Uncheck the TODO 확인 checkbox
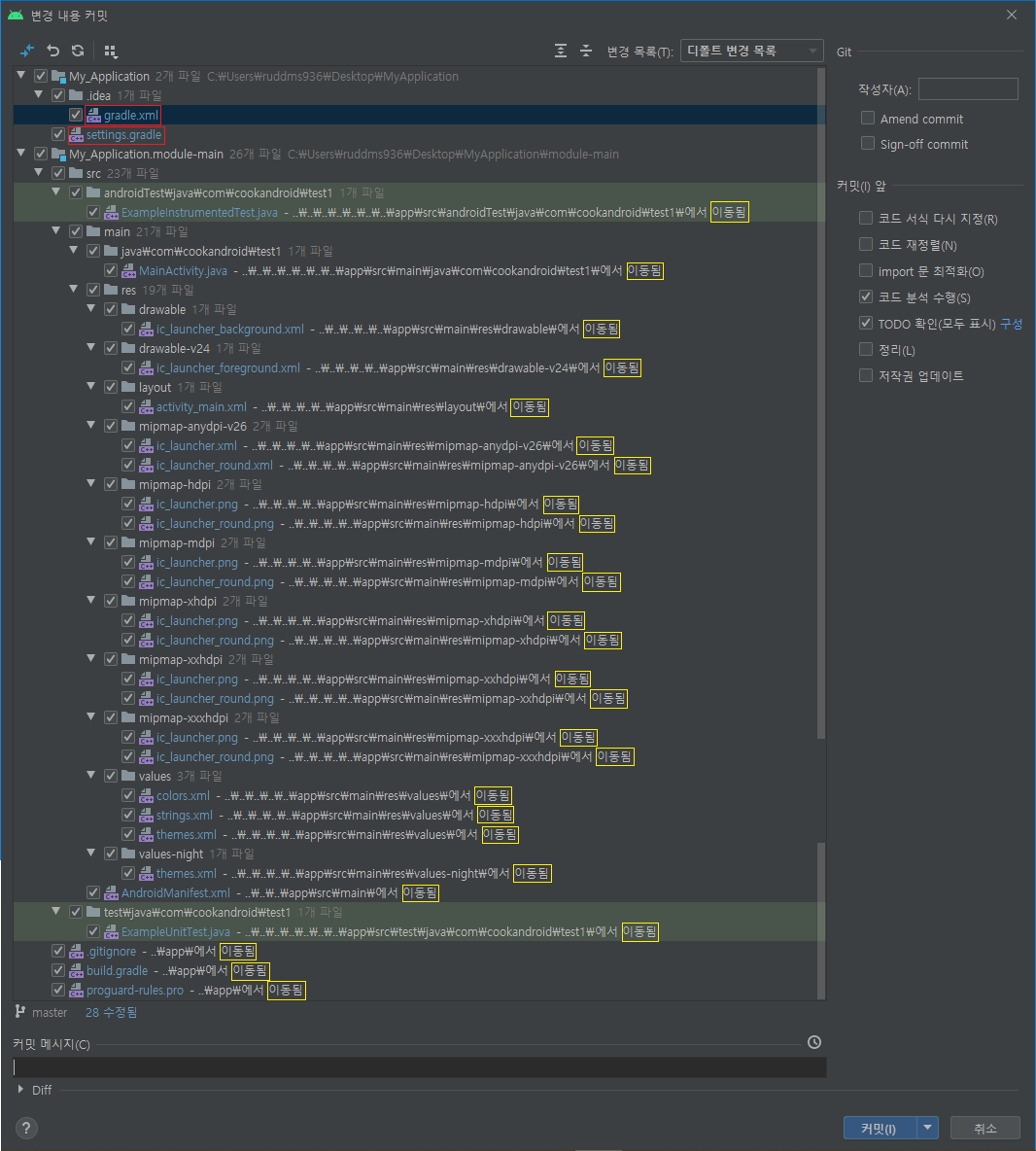1036x1151 pixels. [x=866, y=324]
